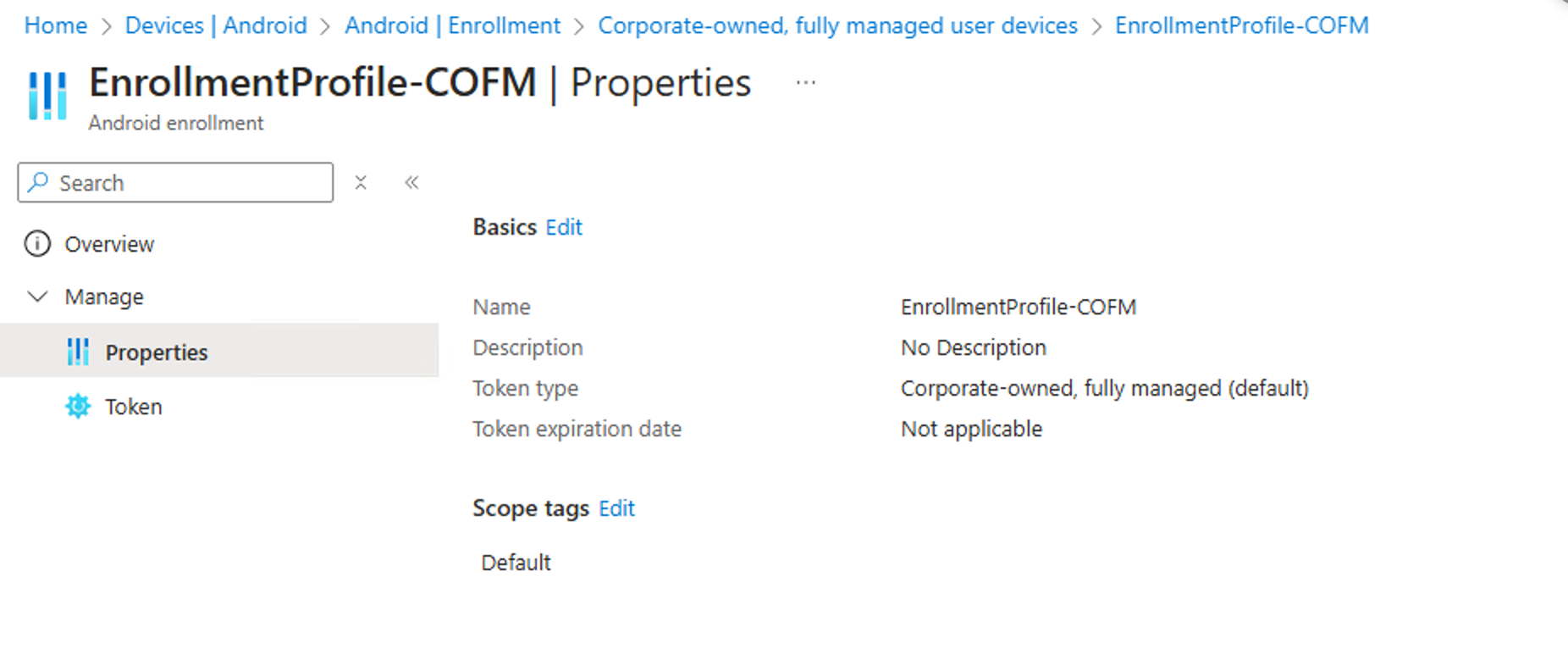Screen dimensions: 1568x649
Task: Click the Overview info icon
Action: point(37,244)
